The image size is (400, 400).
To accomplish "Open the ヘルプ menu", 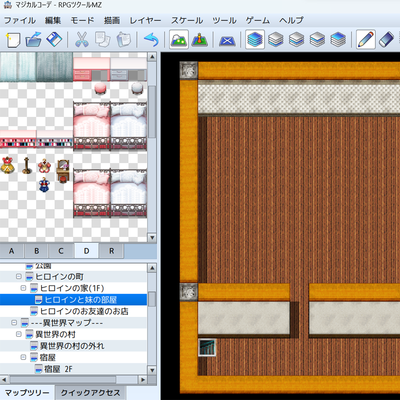I will coord(291,20).
